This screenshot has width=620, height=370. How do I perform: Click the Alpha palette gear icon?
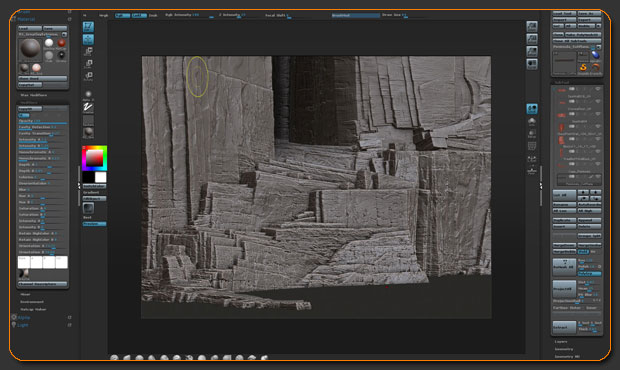[14, 317]
